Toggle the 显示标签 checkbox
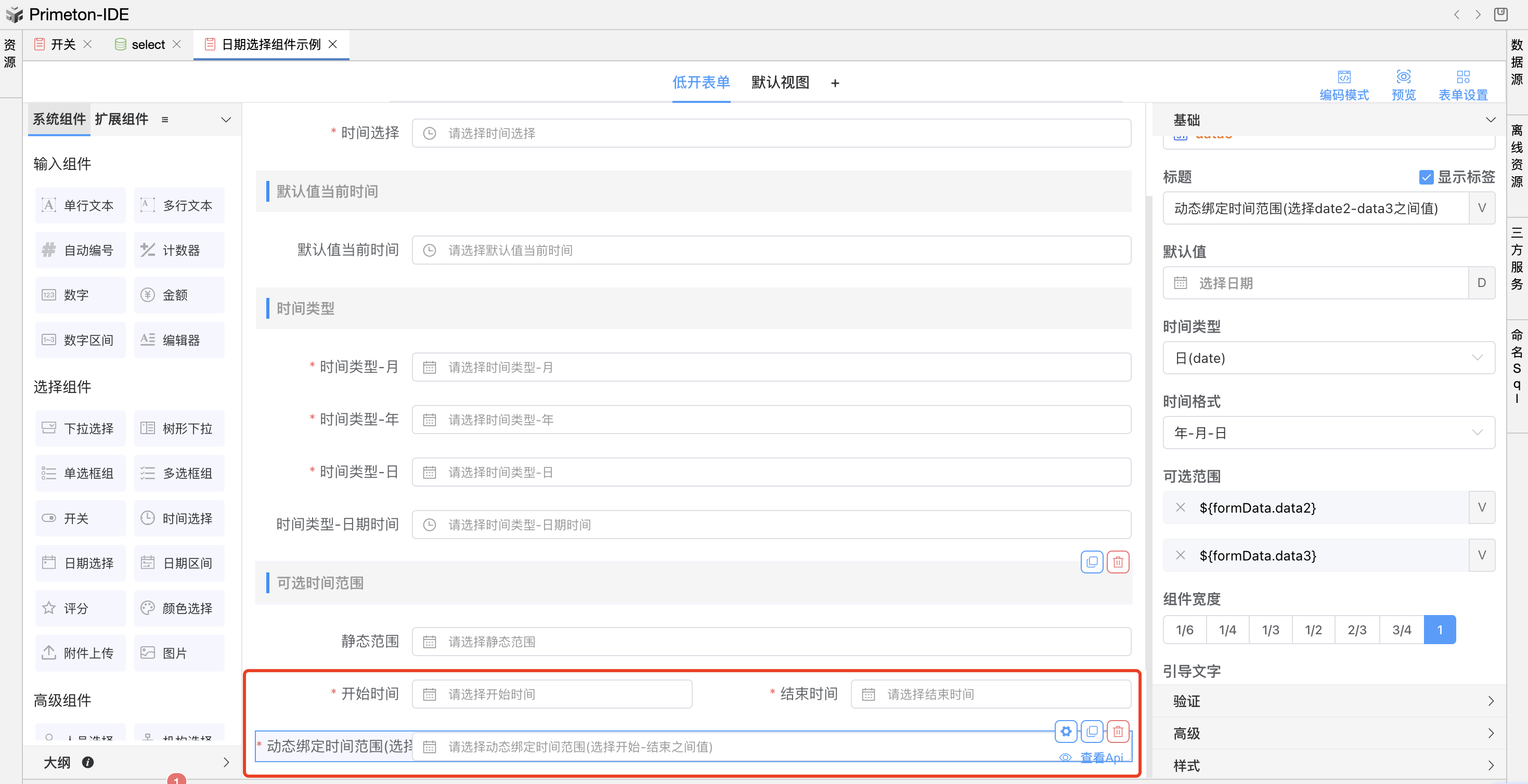The width and height of the screenshot is (1528, 784). (x=1426, y=177)
